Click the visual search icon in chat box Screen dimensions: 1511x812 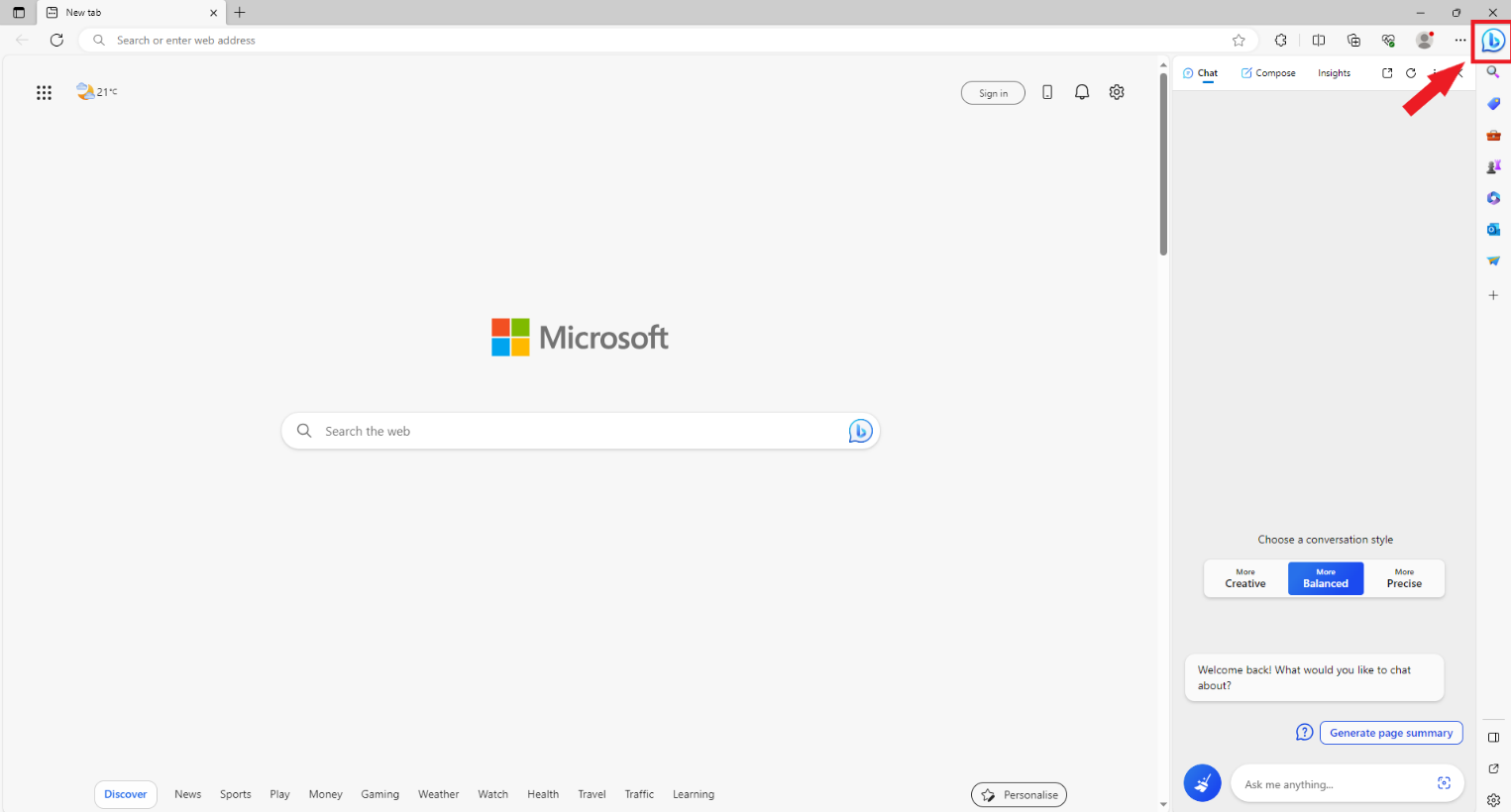click(x=1444, y=783)
